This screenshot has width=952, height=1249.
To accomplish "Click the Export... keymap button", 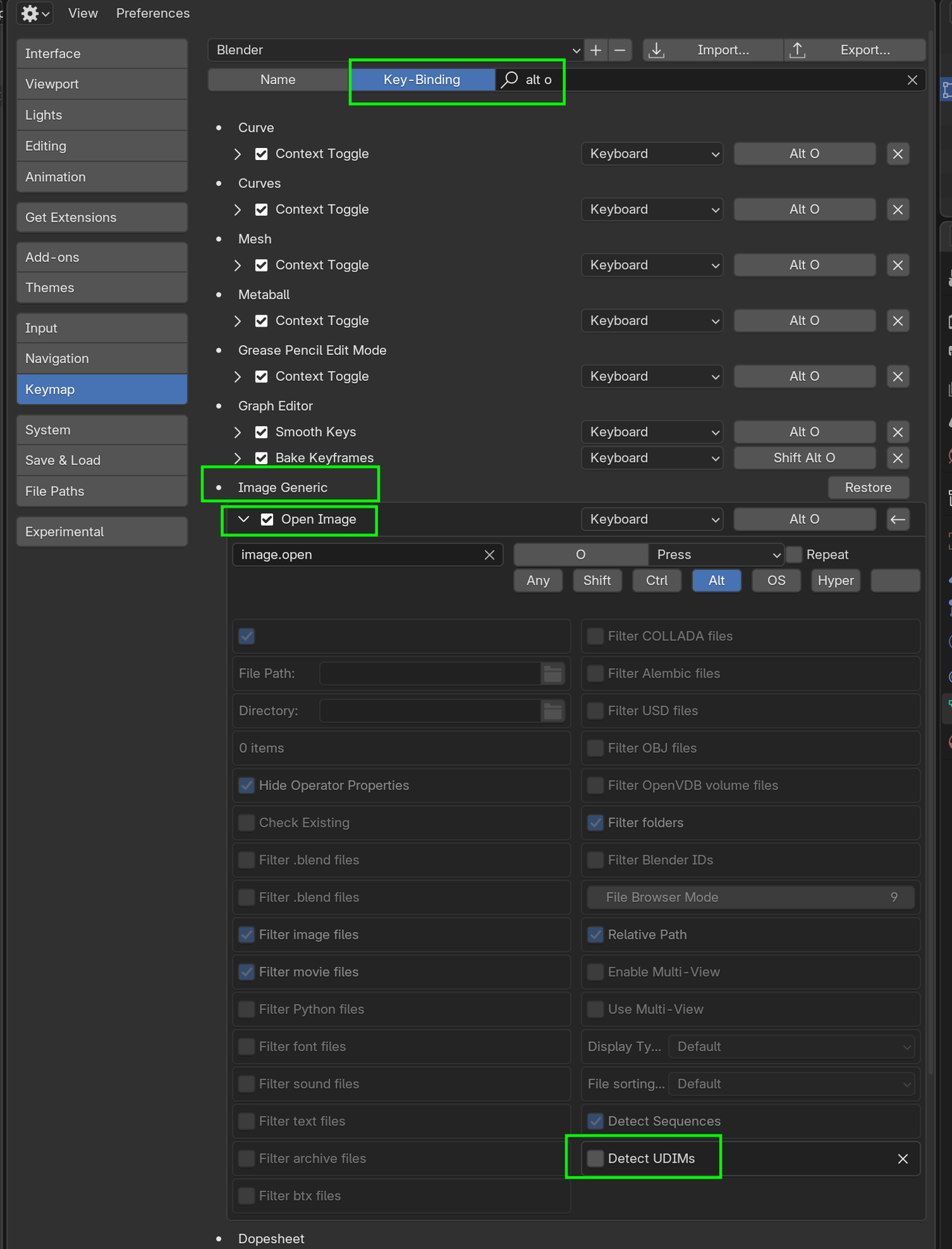I will (855, 50).
